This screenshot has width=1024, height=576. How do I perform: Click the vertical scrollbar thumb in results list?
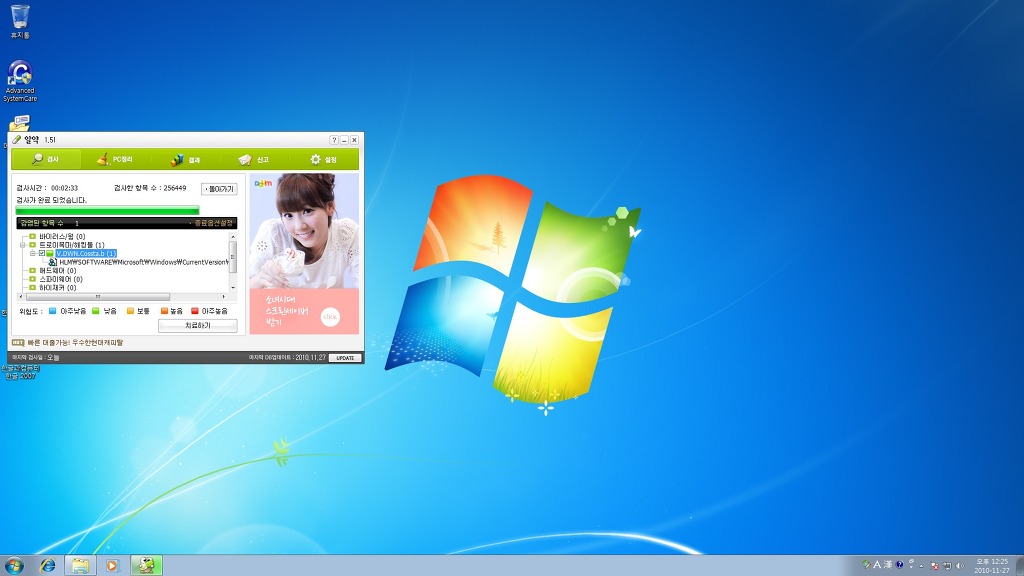[x=233, y=256]
